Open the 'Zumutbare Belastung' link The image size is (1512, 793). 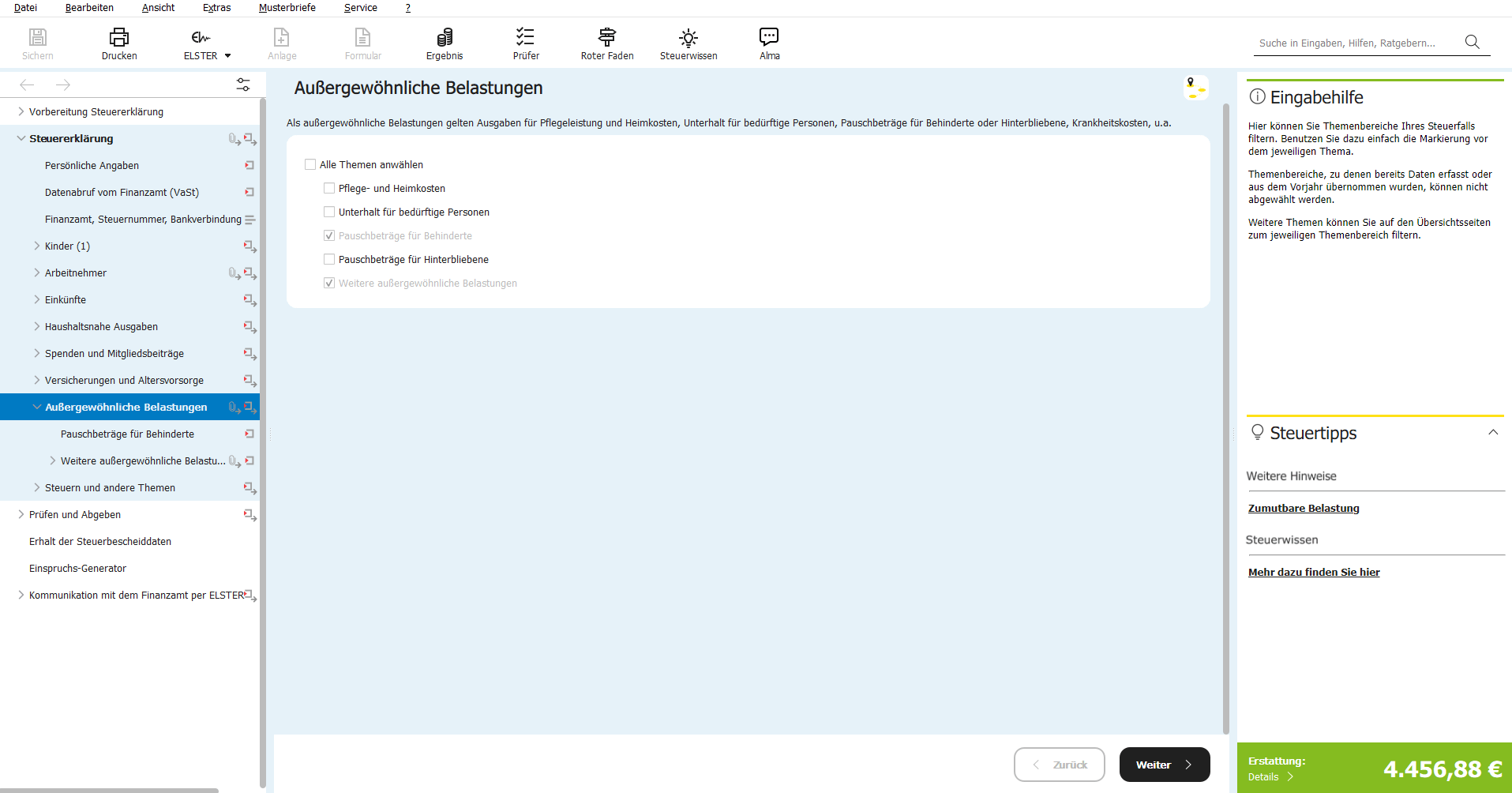pos(1304,509)
